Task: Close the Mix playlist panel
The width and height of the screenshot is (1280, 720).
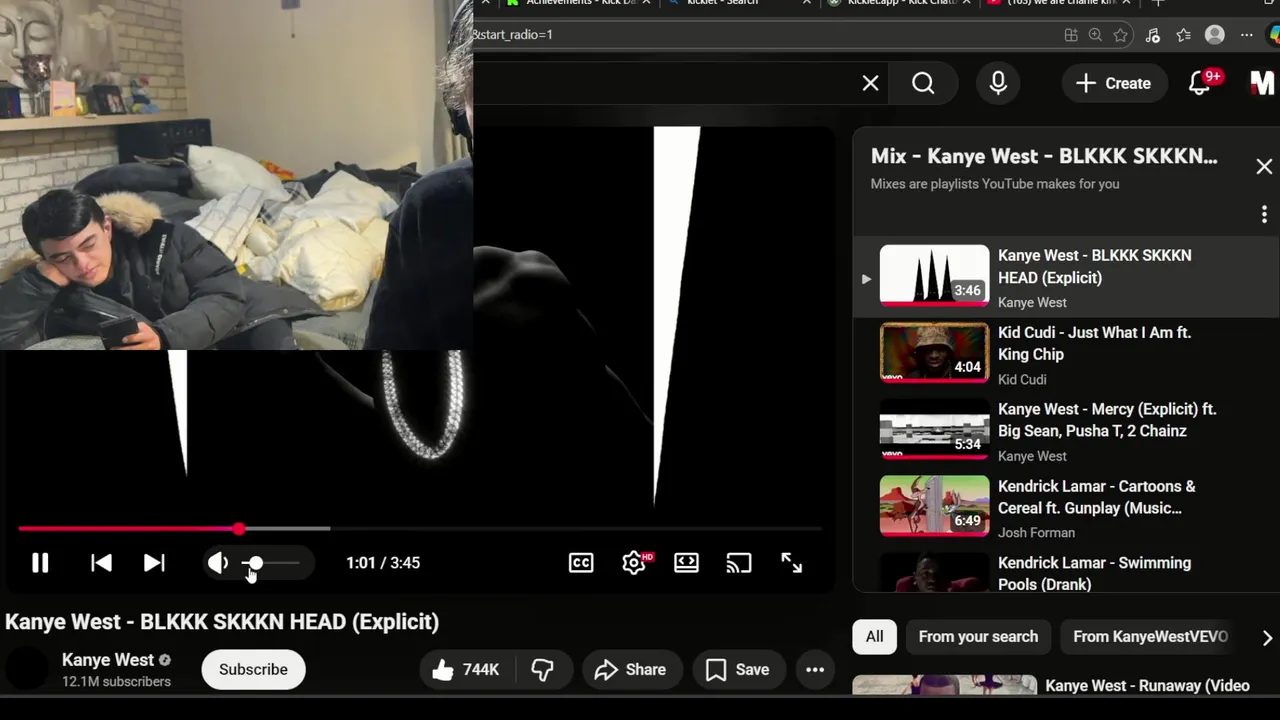Action: pos(1264,167)
